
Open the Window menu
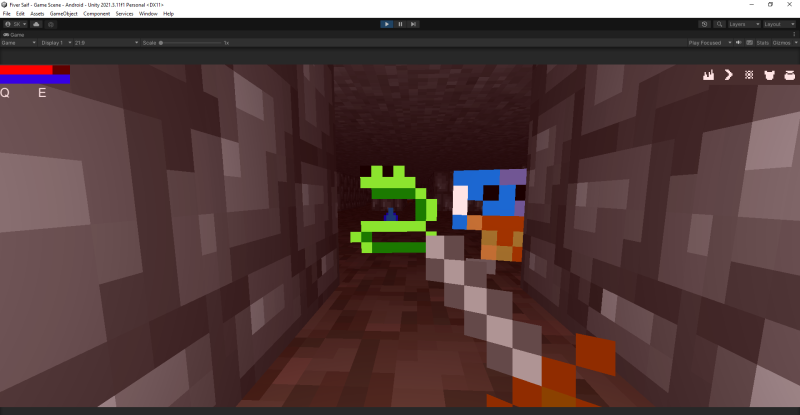[x=148, y=14]
